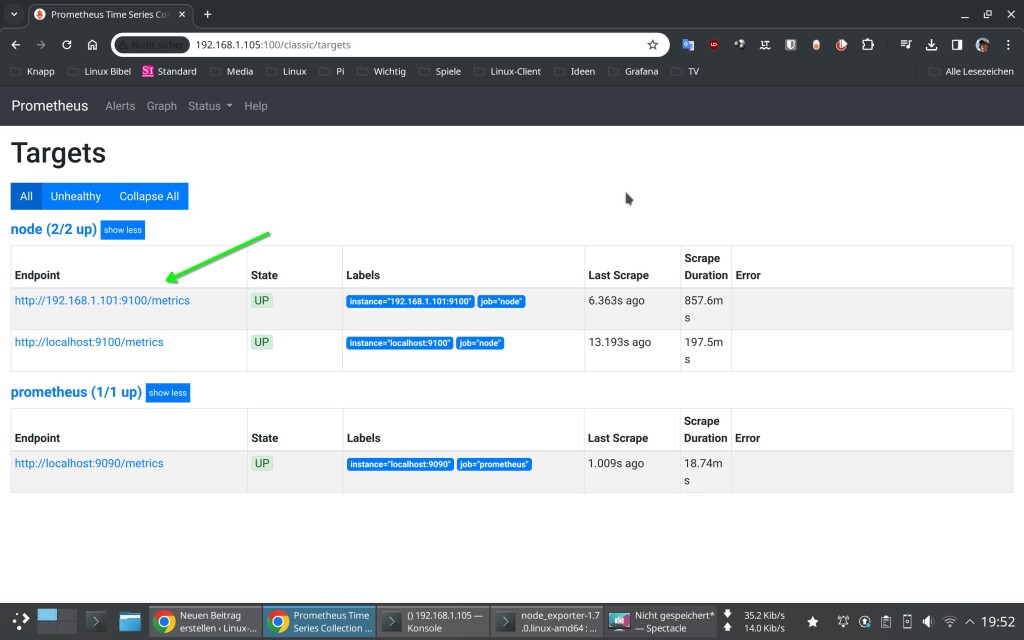Expand the hidden system tray icons

point(970,622)
